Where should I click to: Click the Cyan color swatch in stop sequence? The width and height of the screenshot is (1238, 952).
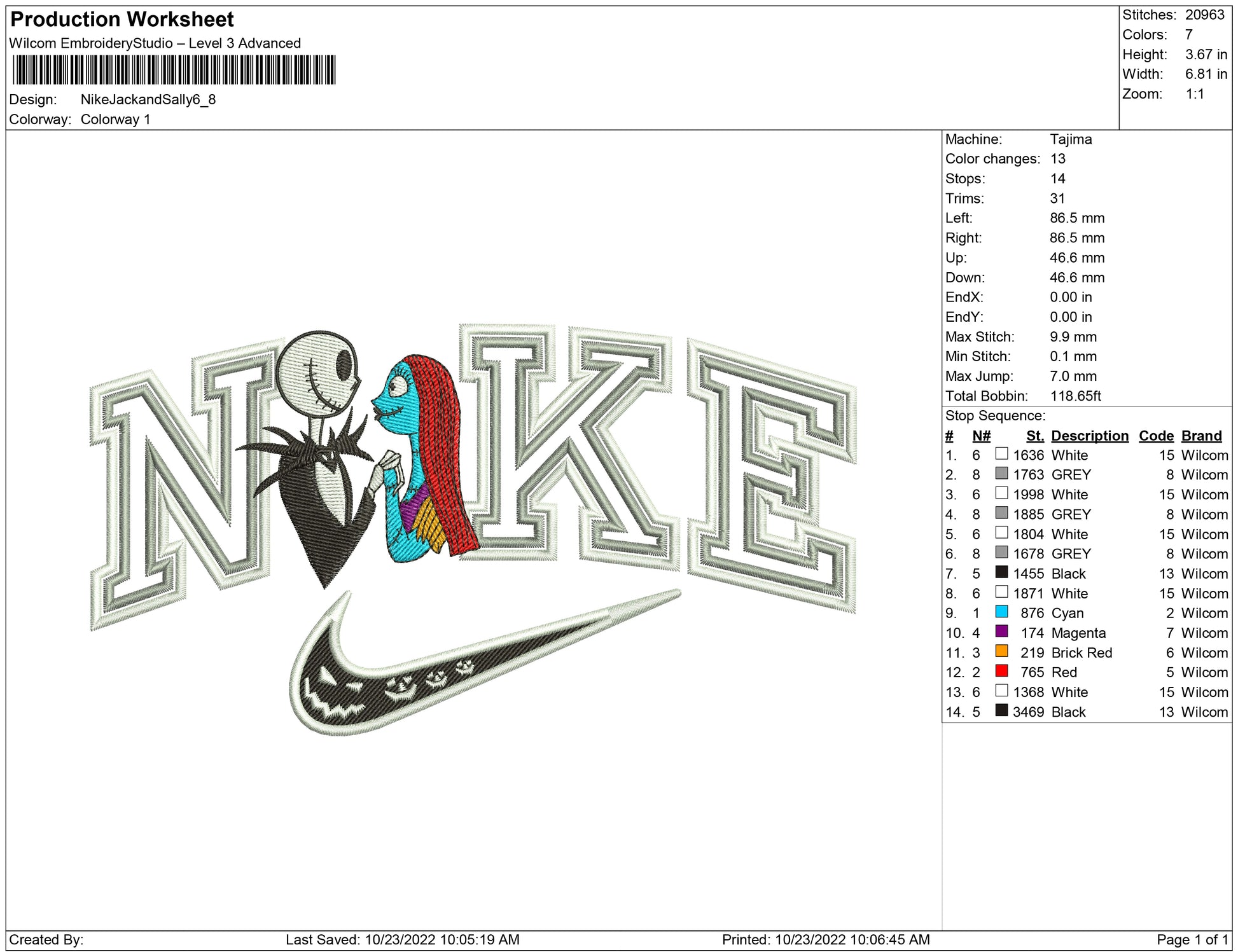[x=1001, y=612]
